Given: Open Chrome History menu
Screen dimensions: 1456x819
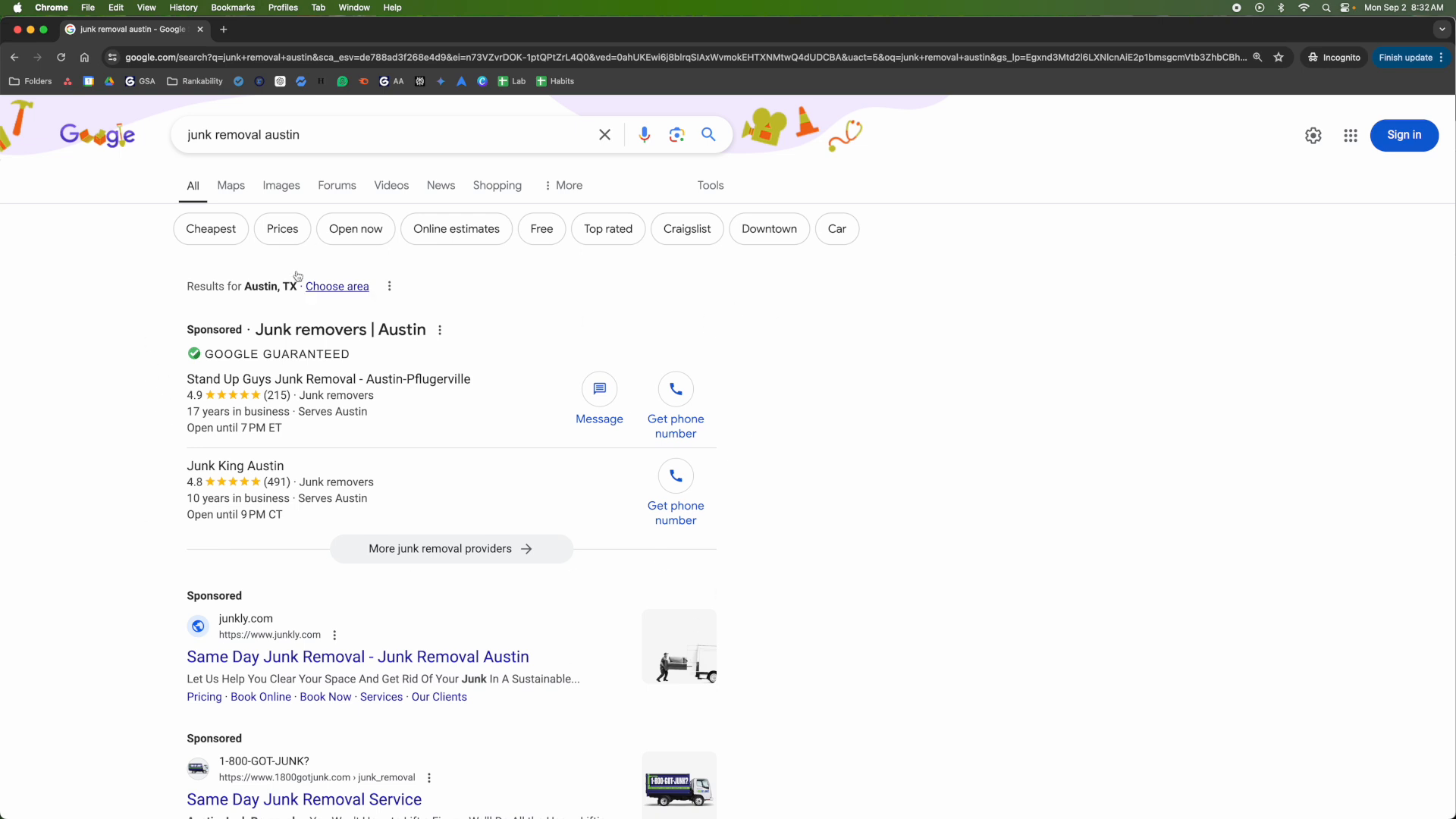Looking at the screenshot, I should 183,8.
